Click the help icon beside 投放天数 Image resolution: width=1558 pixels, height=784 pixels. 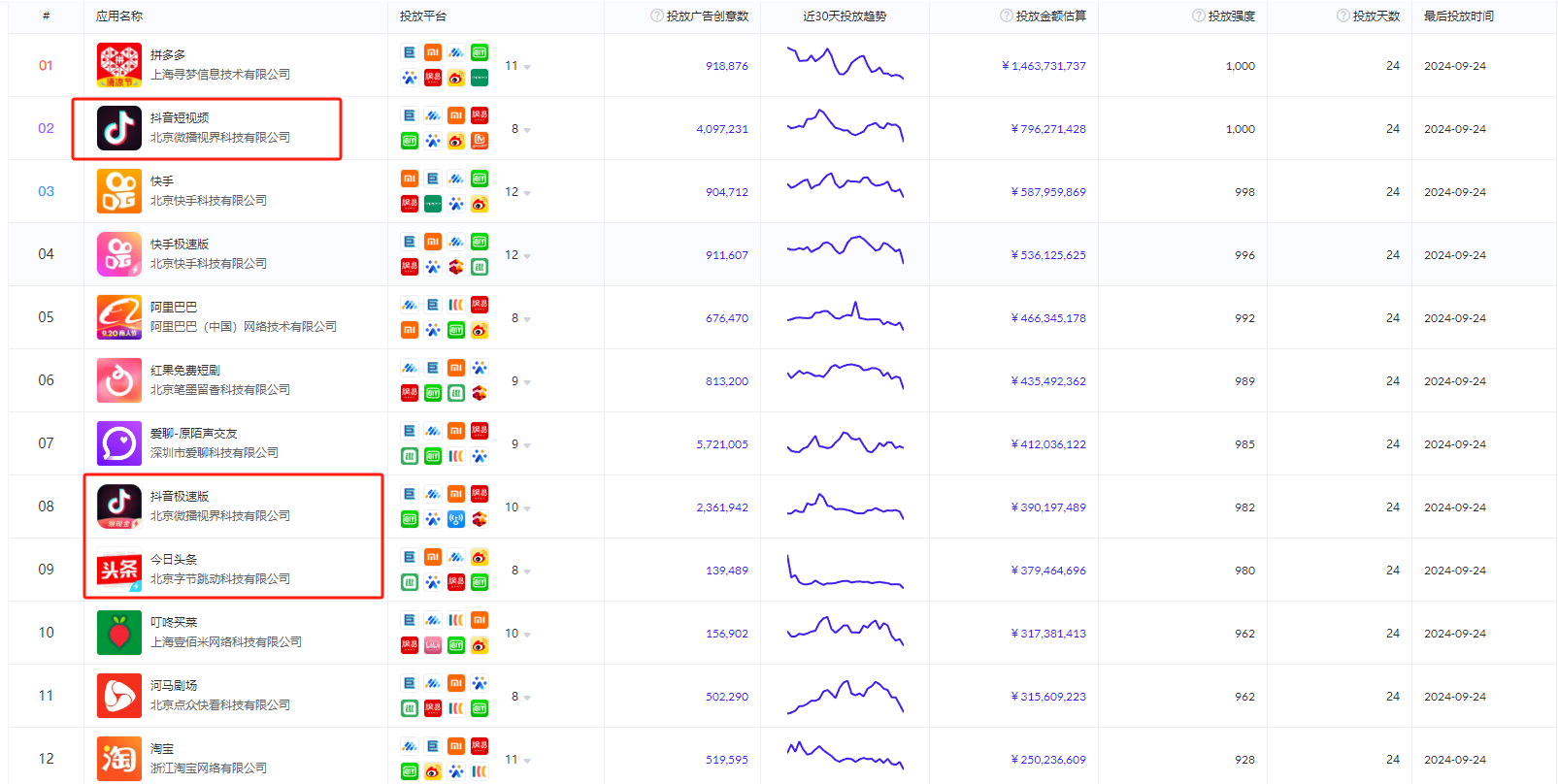click(x=1343, y=16)
